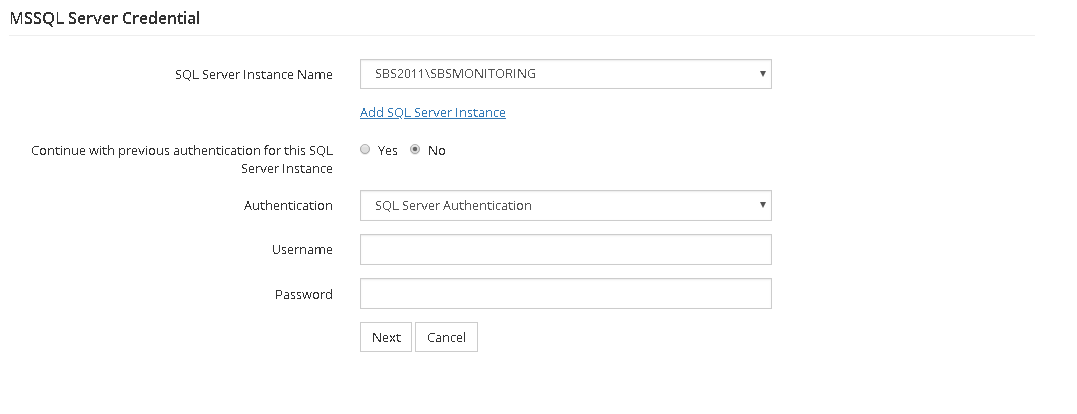1077x414 pixels.
Task: Select the No radio button
Action: point(415,149)
